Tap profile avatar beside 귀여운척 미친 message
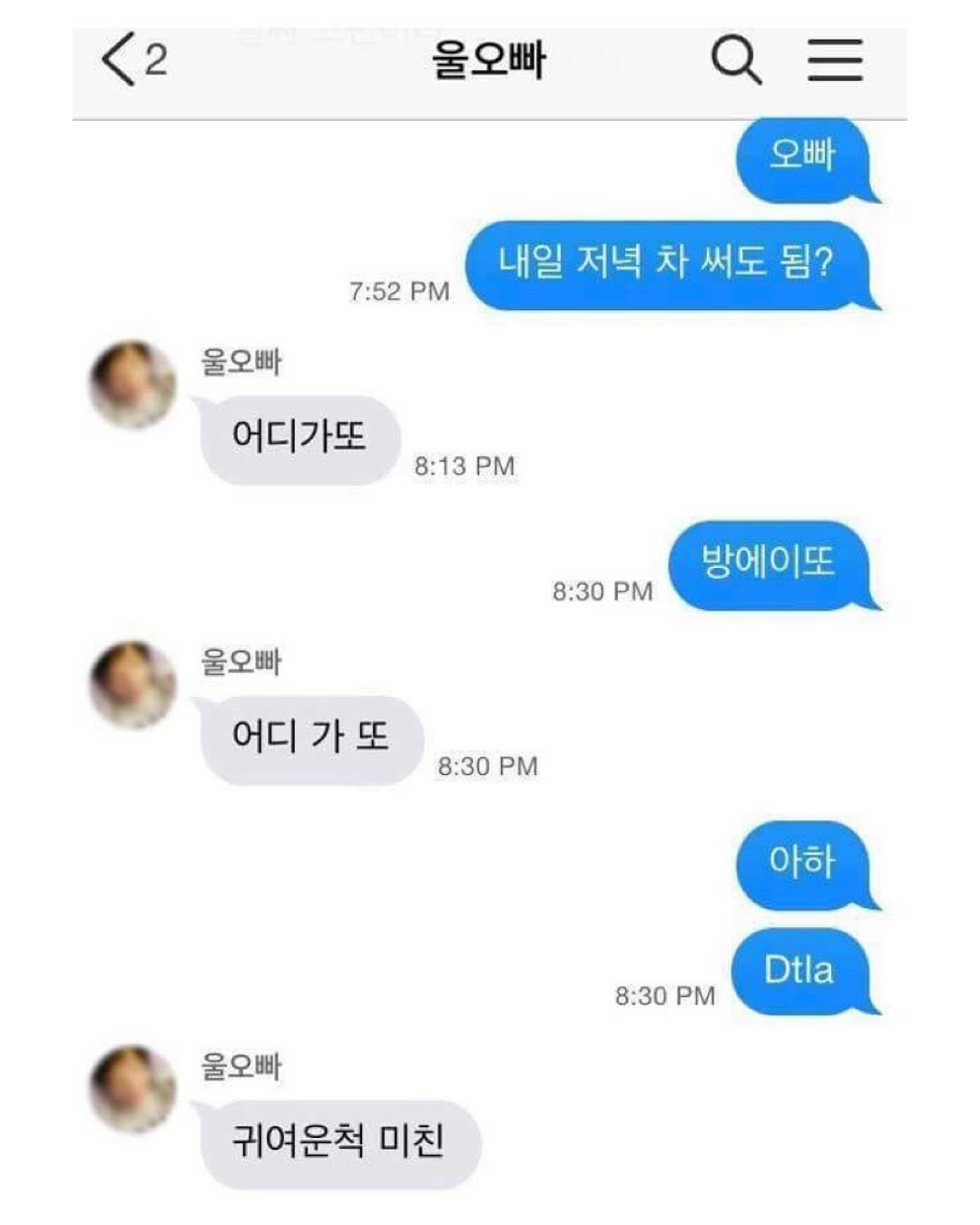The width and height of the screenshot is (980, 1225). tap(132, 1088)
